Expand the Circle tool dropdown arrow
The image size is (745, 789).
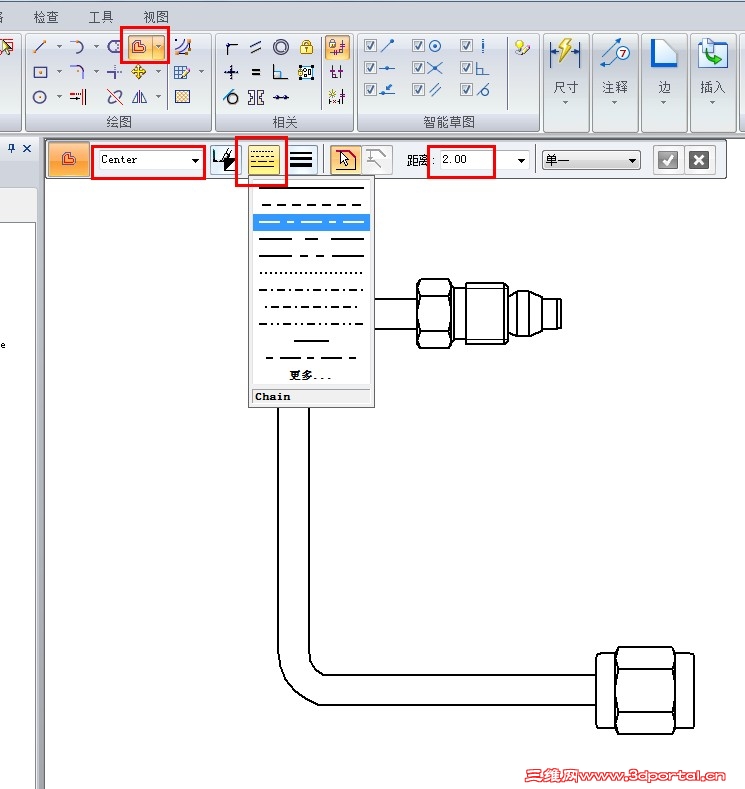point(59,96)
